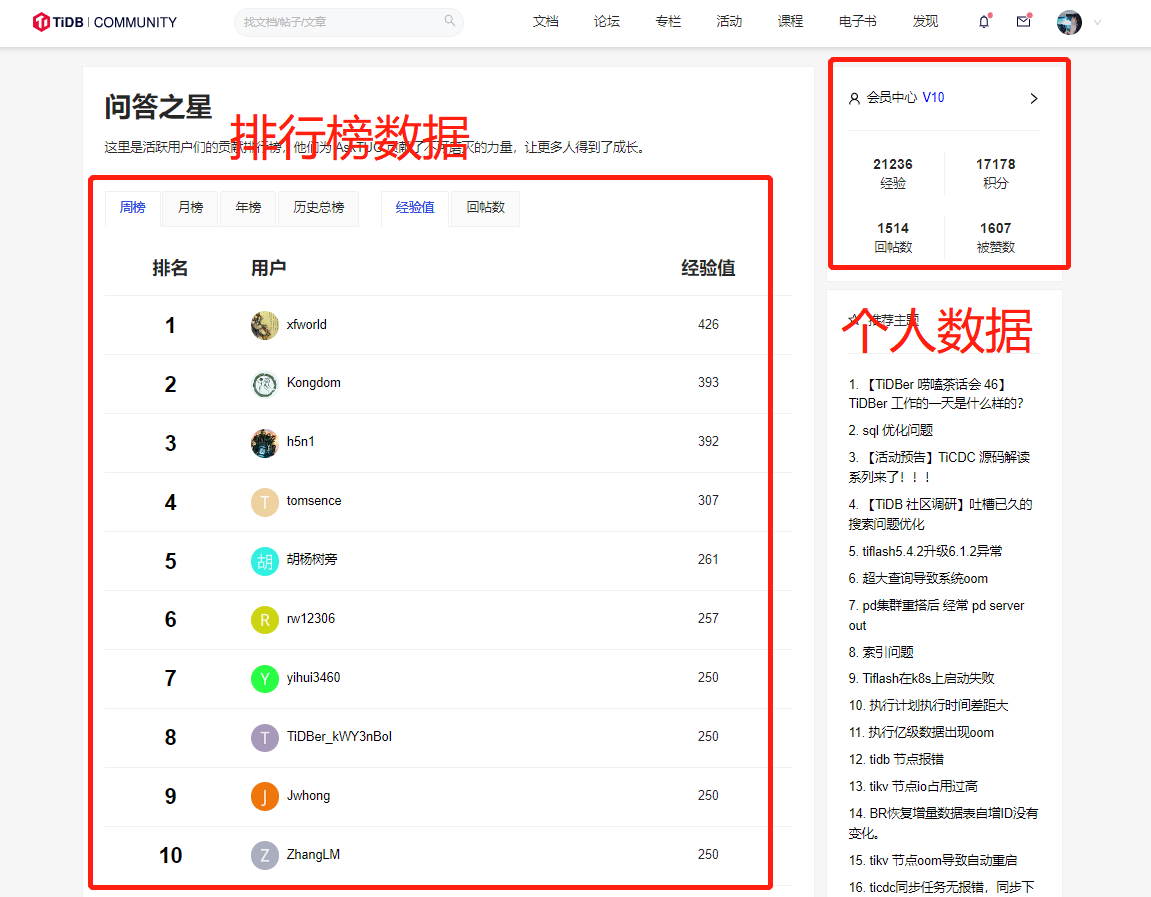Open topic 【TiDBer 唠嗑茶话会 46】

936,394
